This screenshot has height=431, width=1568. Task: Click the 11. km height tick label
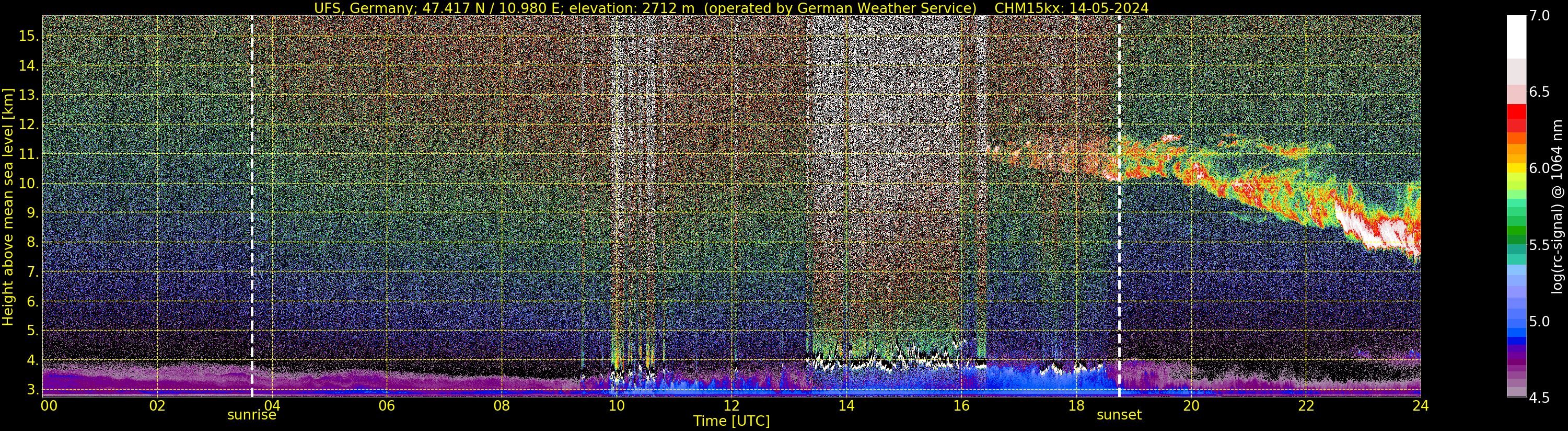pos(29,154)
